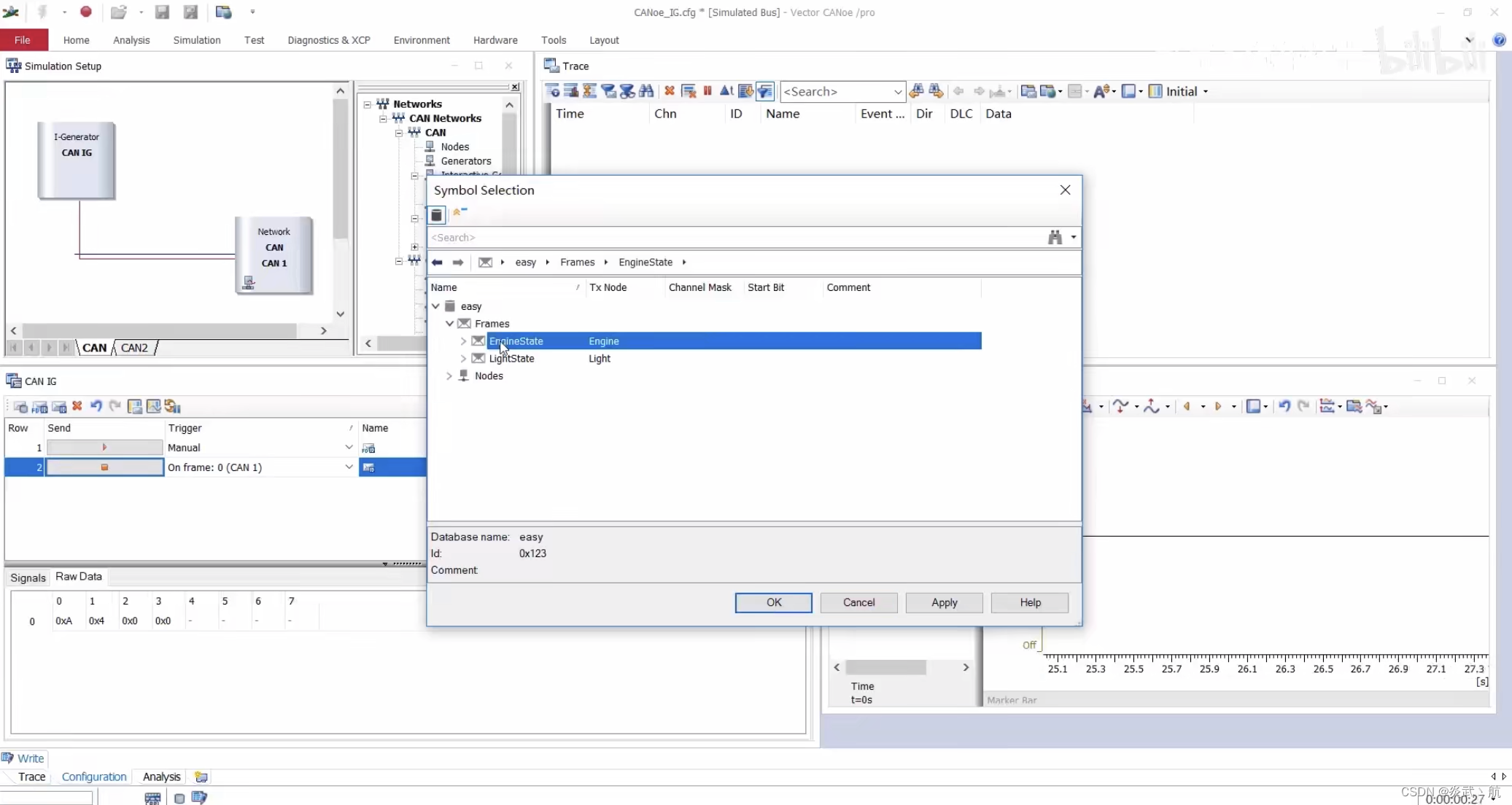This screenshot has width=1512, height=805.
Task: Click undo icon in CAN IG toolbar
Action: point(96,406)
